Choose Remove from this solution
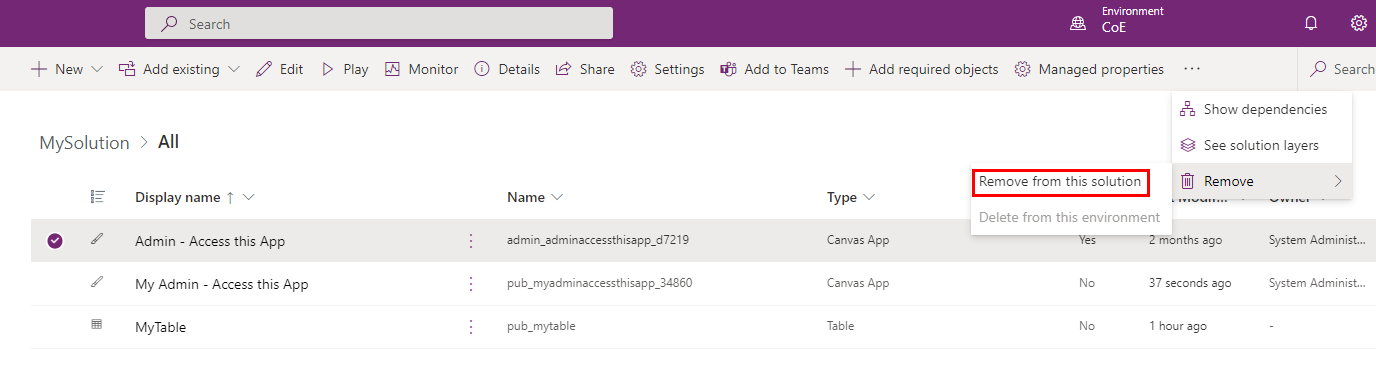Viewport: 1376px width, 370px height. (x=1060, y=182)
